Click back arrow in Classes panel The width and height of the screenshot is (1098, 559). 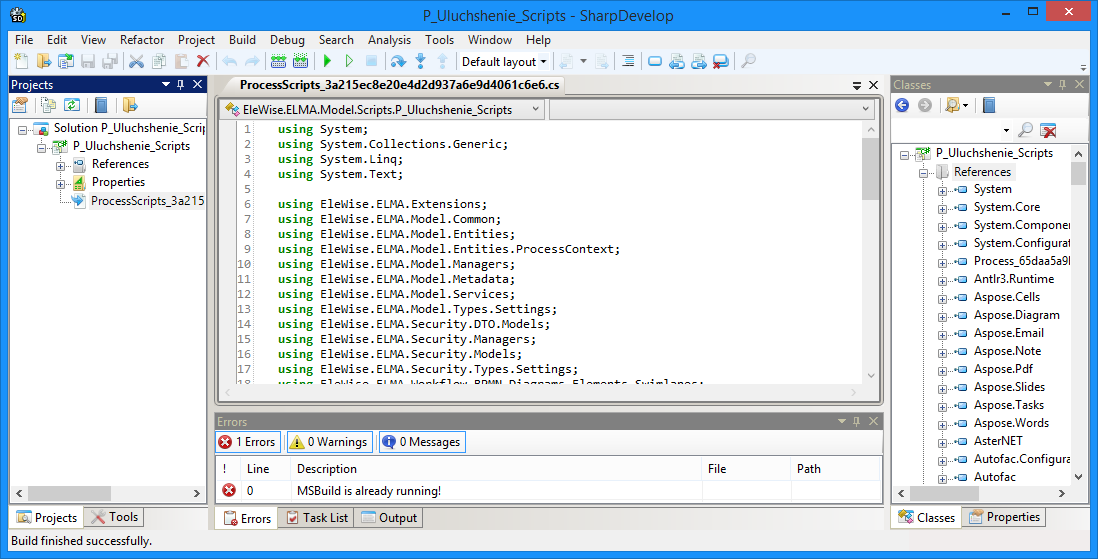[903, 106]
